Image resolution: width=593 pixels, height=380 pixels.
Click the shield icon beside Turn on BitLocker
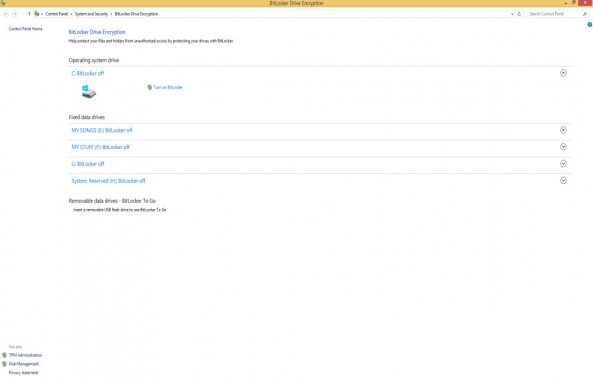click(150, 87)
